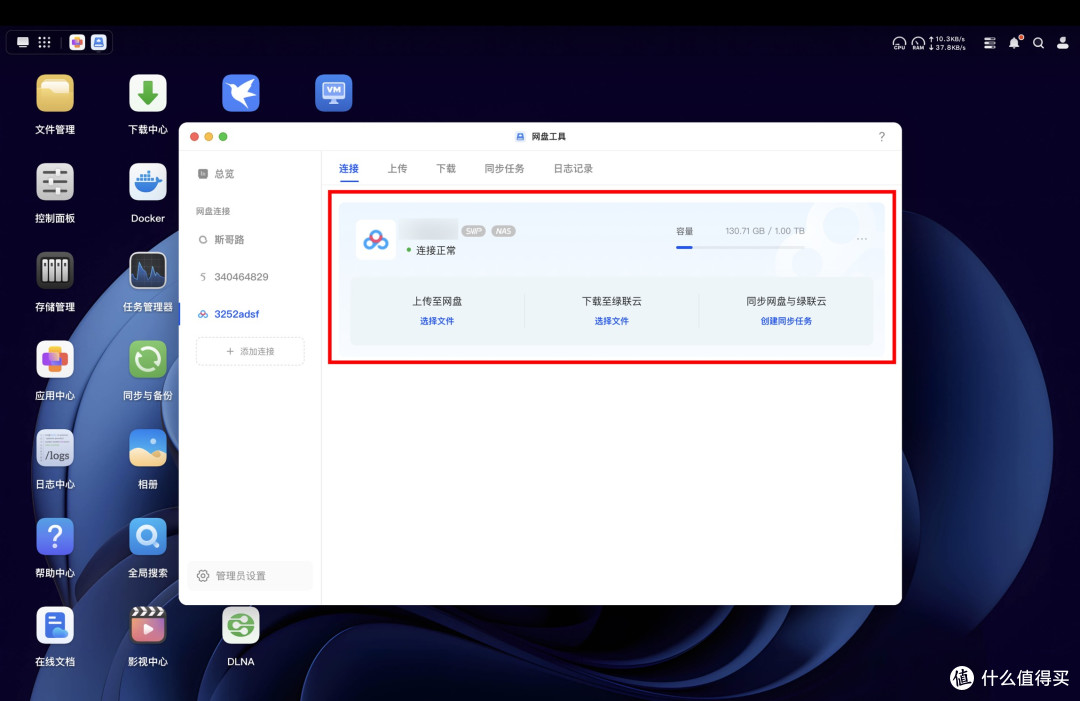Open the 文件管理 desktop app
Image resolution: width=1080 pixels, height=701 pixels.
55,93
